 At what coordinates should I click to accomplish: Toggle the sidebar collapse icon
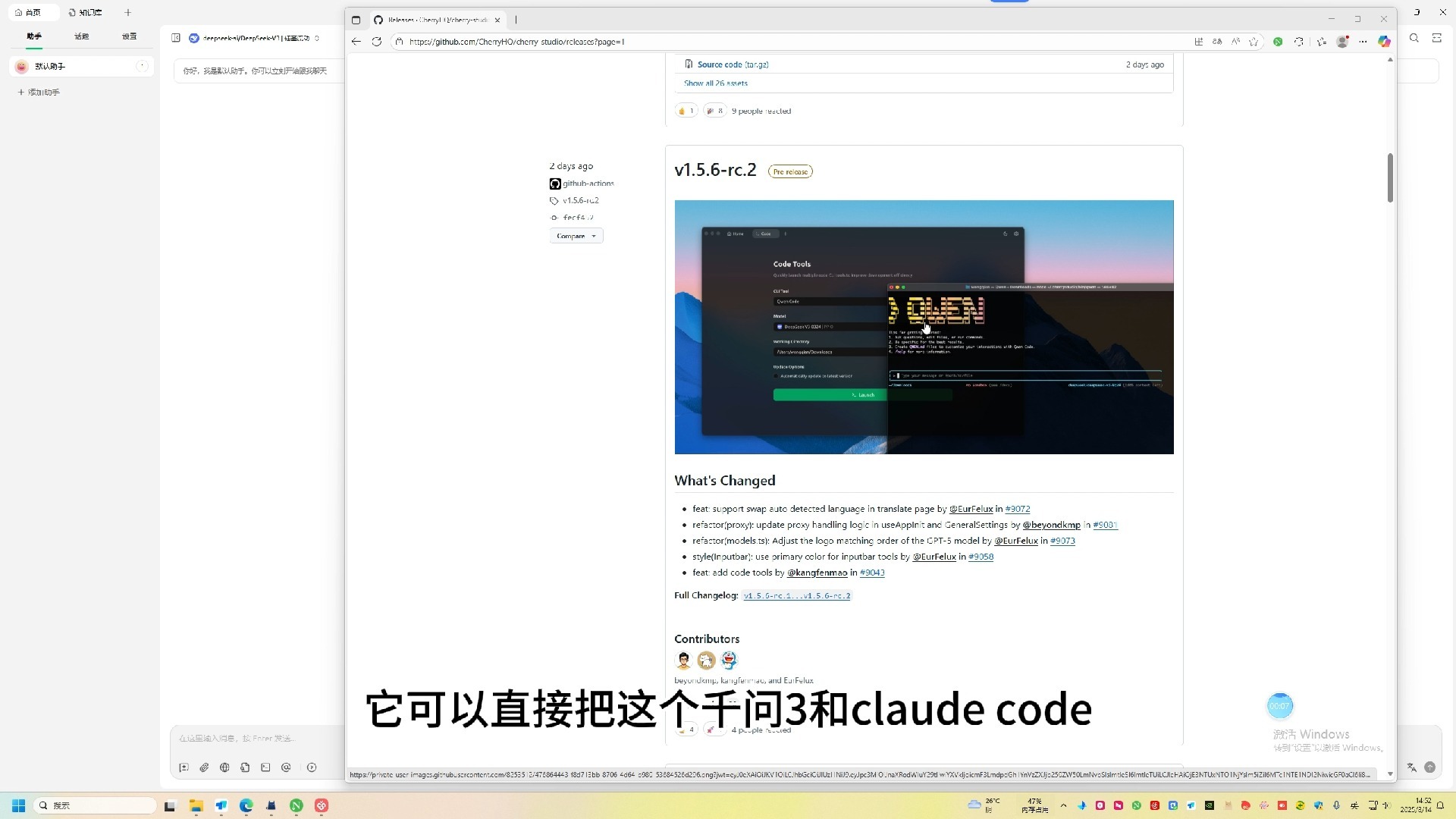coord(176,38)
